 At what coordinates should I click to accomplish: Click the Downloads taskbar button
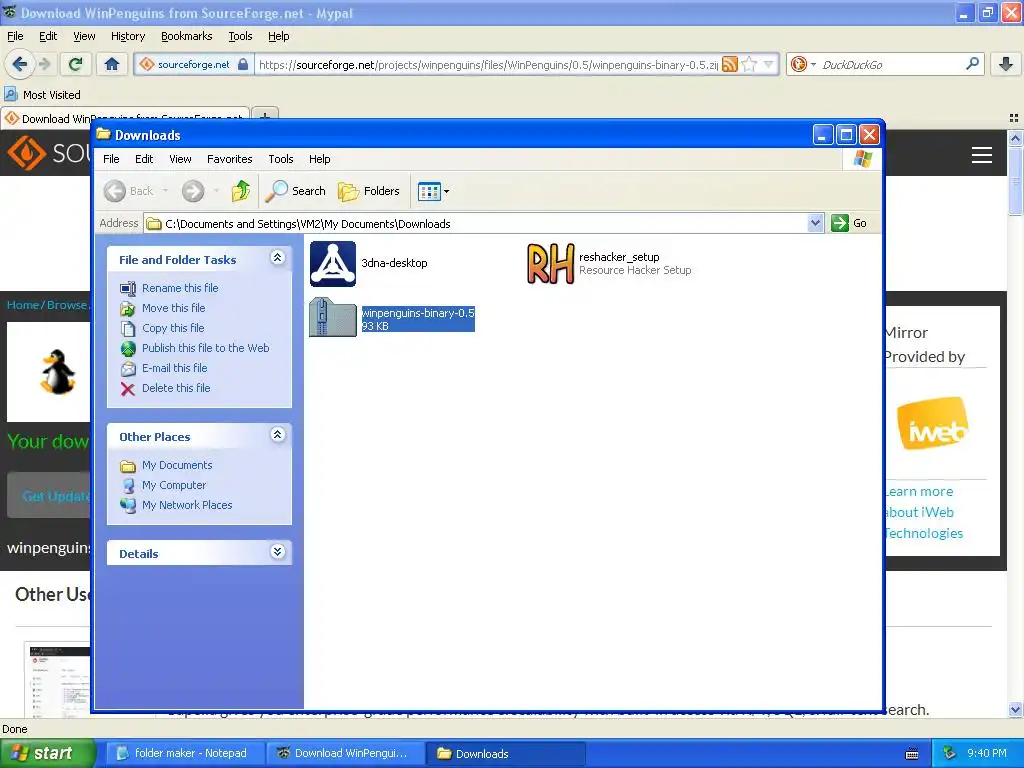coord(505,753)
